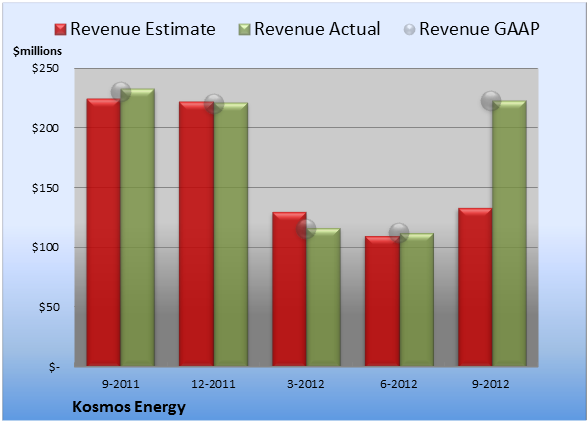Select the green actual bar for 3-2012
The width and height of the screenshot is (588, 422).
[x=324, y=297]
